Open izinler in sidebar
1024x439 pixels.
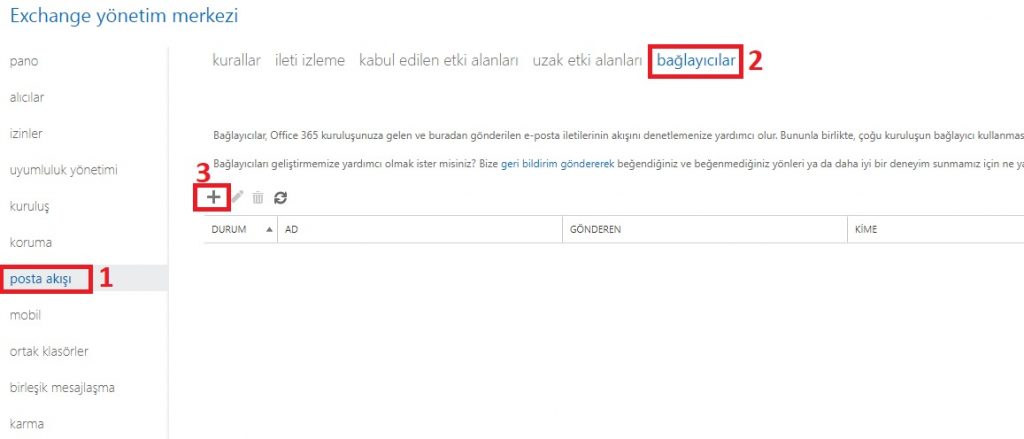coord(26,134)
